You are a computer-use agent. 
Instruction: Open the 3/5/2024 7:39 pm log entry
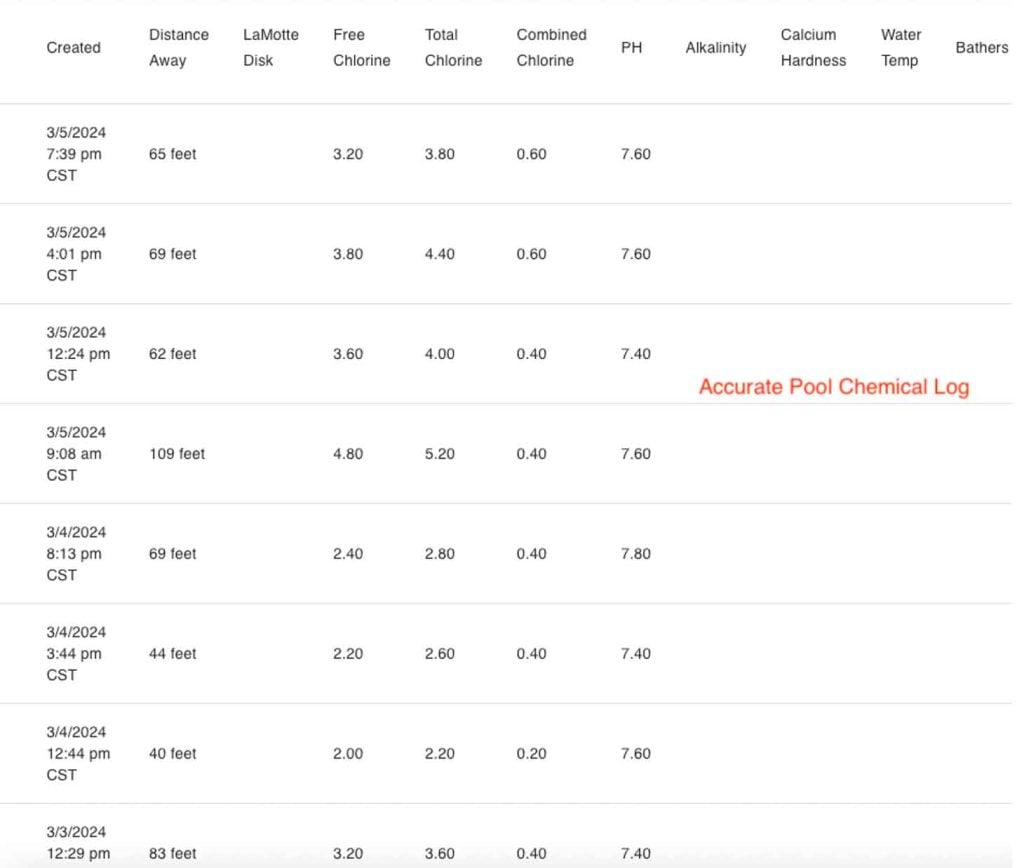tap(75, 154)
